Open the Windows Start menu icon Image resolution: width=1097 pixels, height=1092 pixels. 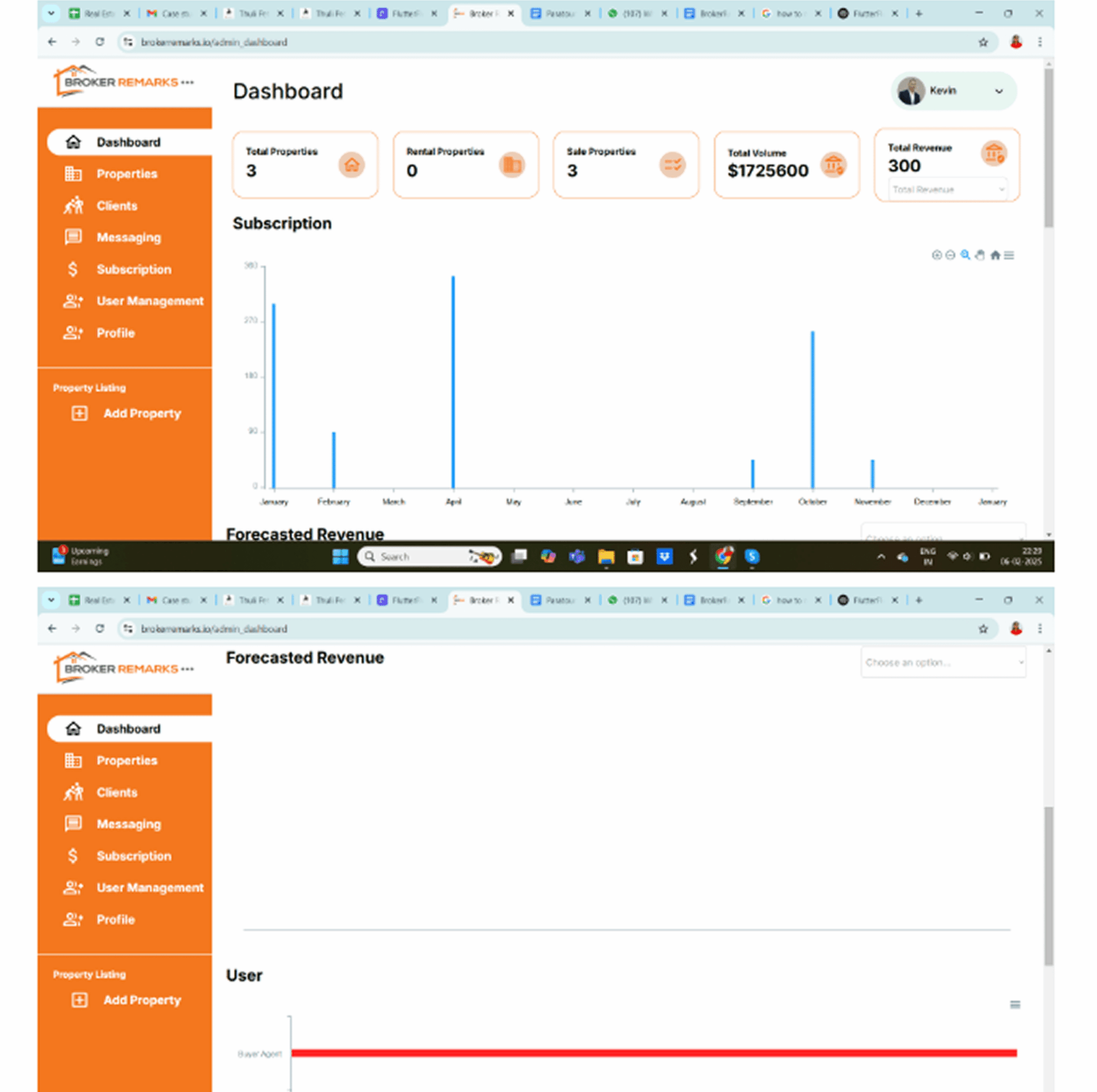340,557
